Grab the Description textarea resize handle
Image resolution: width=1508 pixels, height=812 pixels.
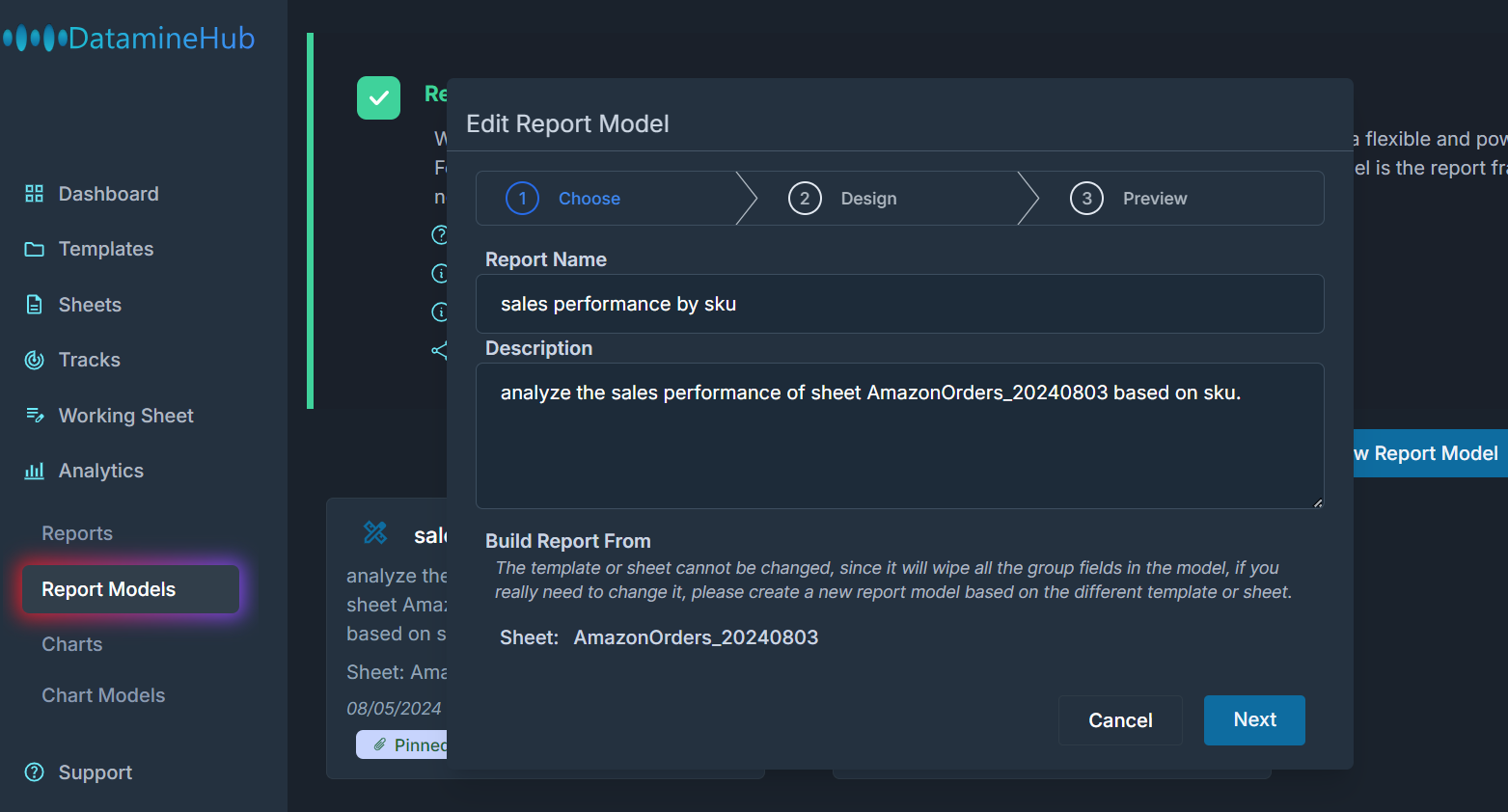coord(1318,502)
